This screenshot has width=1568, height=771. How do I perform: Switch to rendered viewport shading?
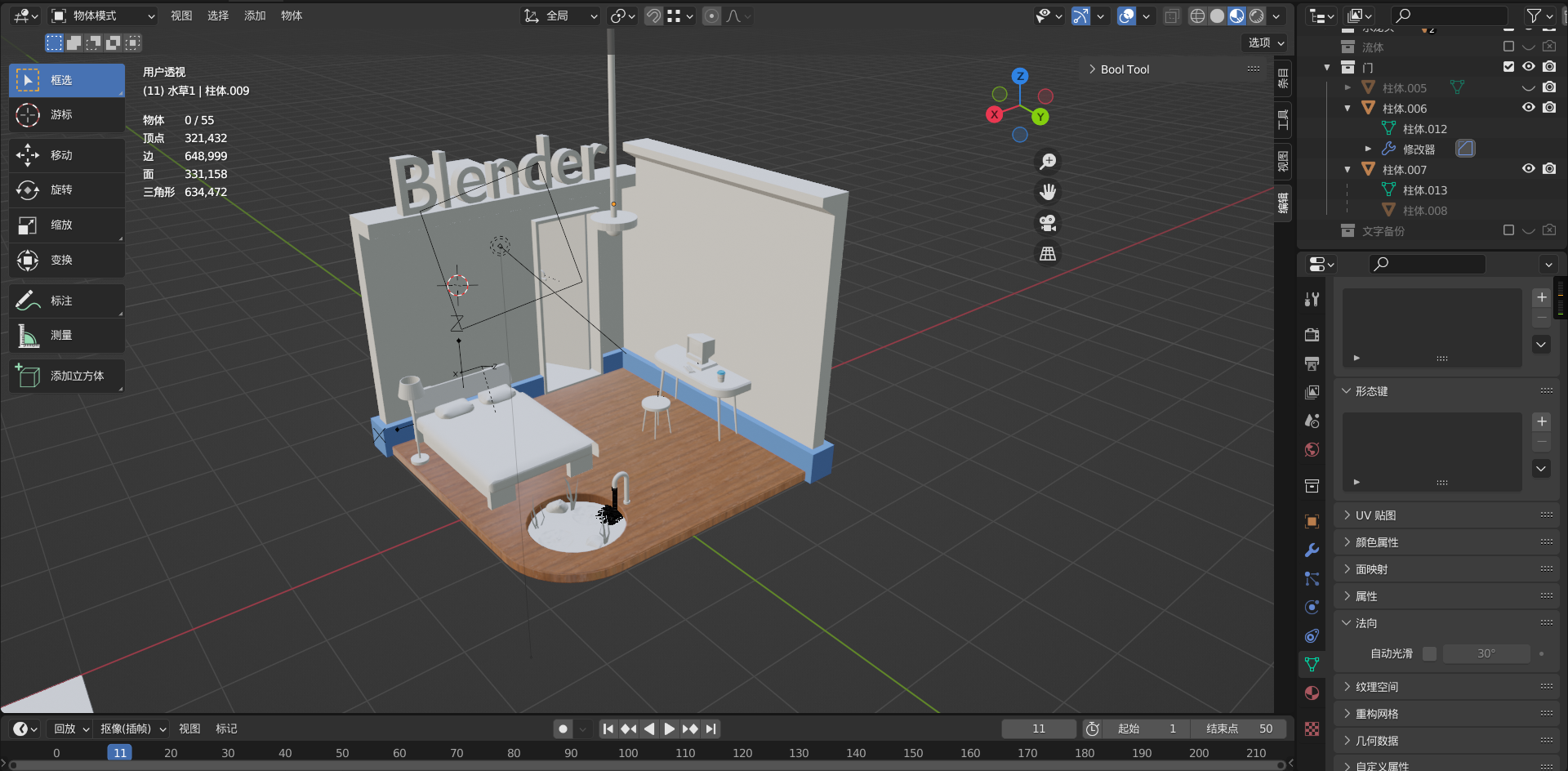coord(1257,16)
